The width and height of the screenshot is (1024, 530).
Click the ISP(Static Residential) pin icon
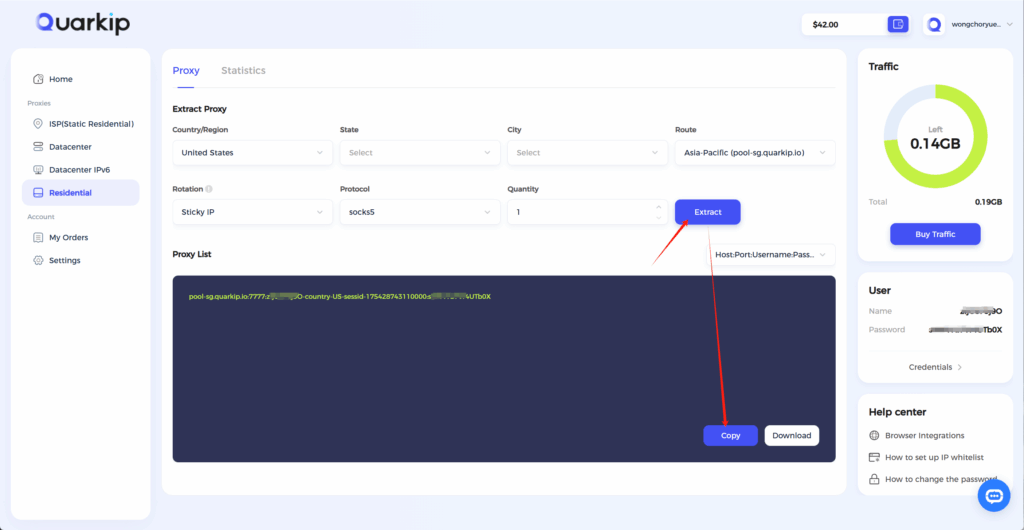coord(38,124)
